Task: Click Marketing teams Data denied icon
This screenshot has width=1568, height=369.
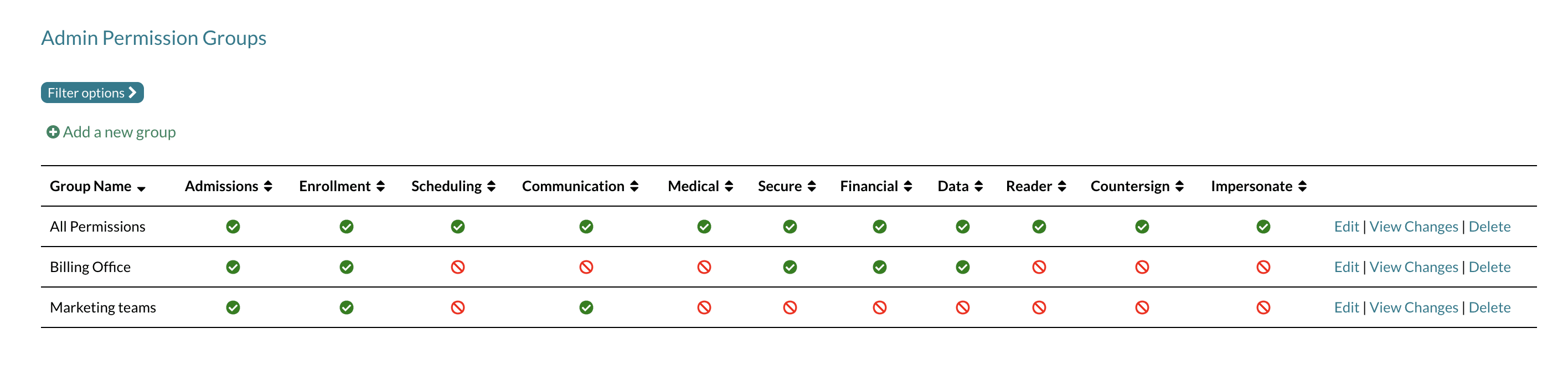Action: 962,307
